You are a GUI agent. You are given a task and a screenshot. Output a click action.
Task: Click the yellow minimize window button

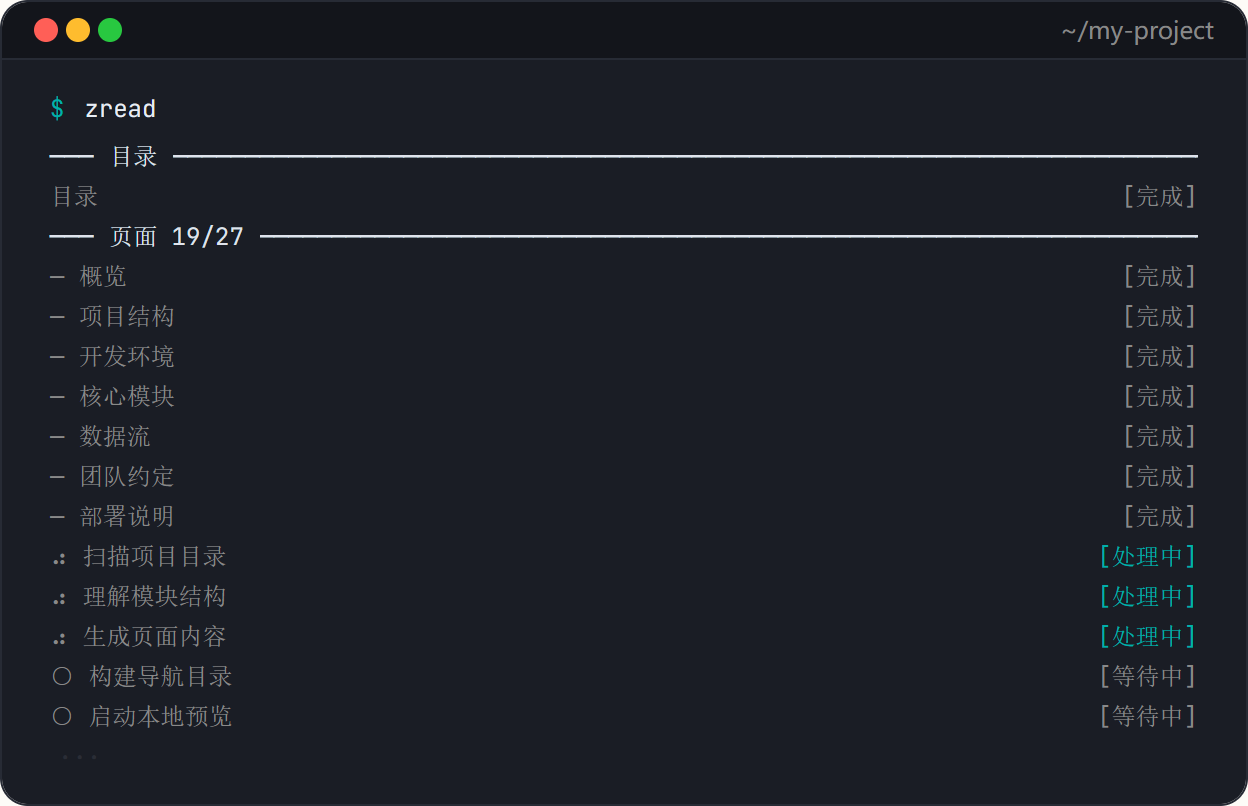tap(78, 30)
